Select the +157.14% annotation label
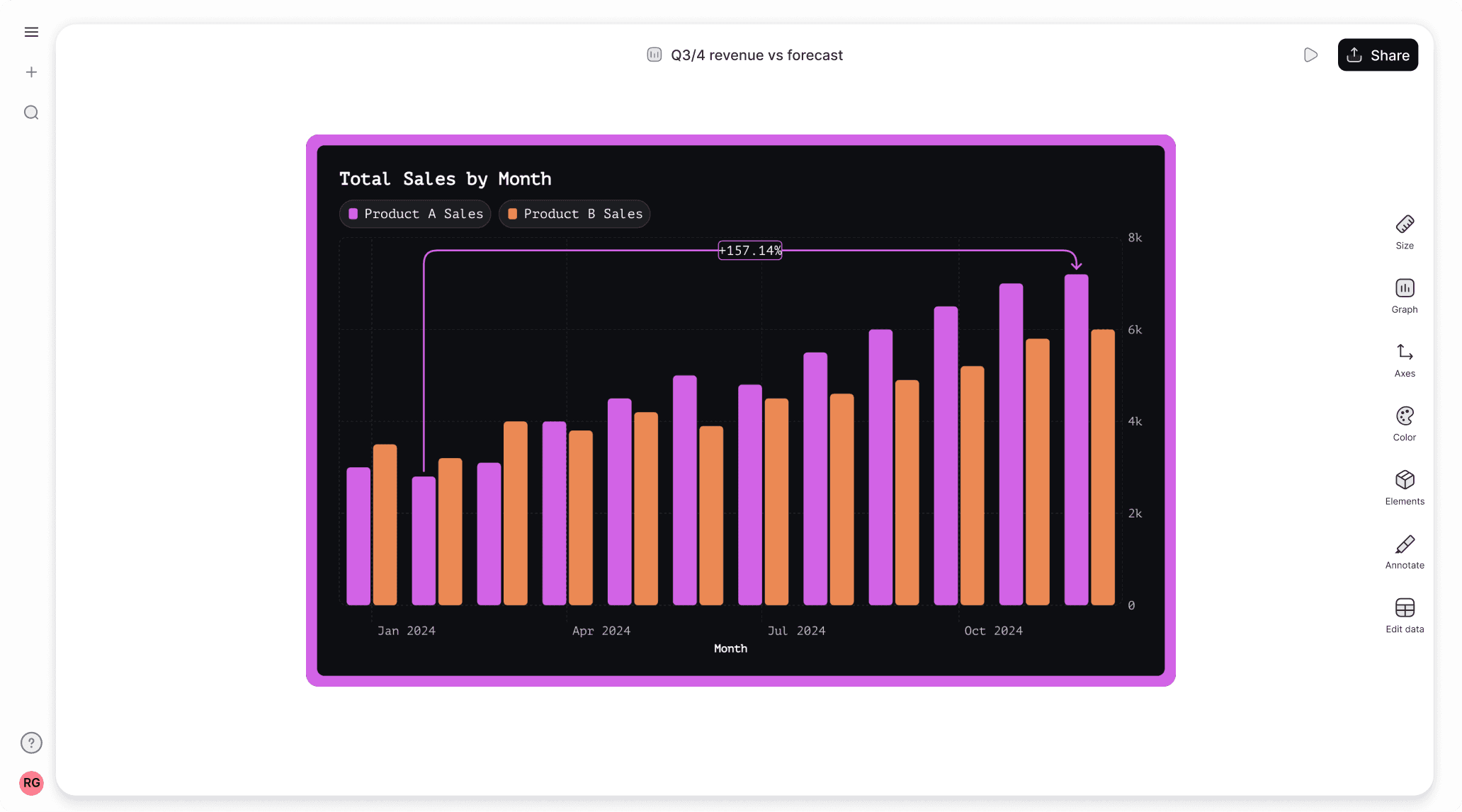 click(749, 250)
